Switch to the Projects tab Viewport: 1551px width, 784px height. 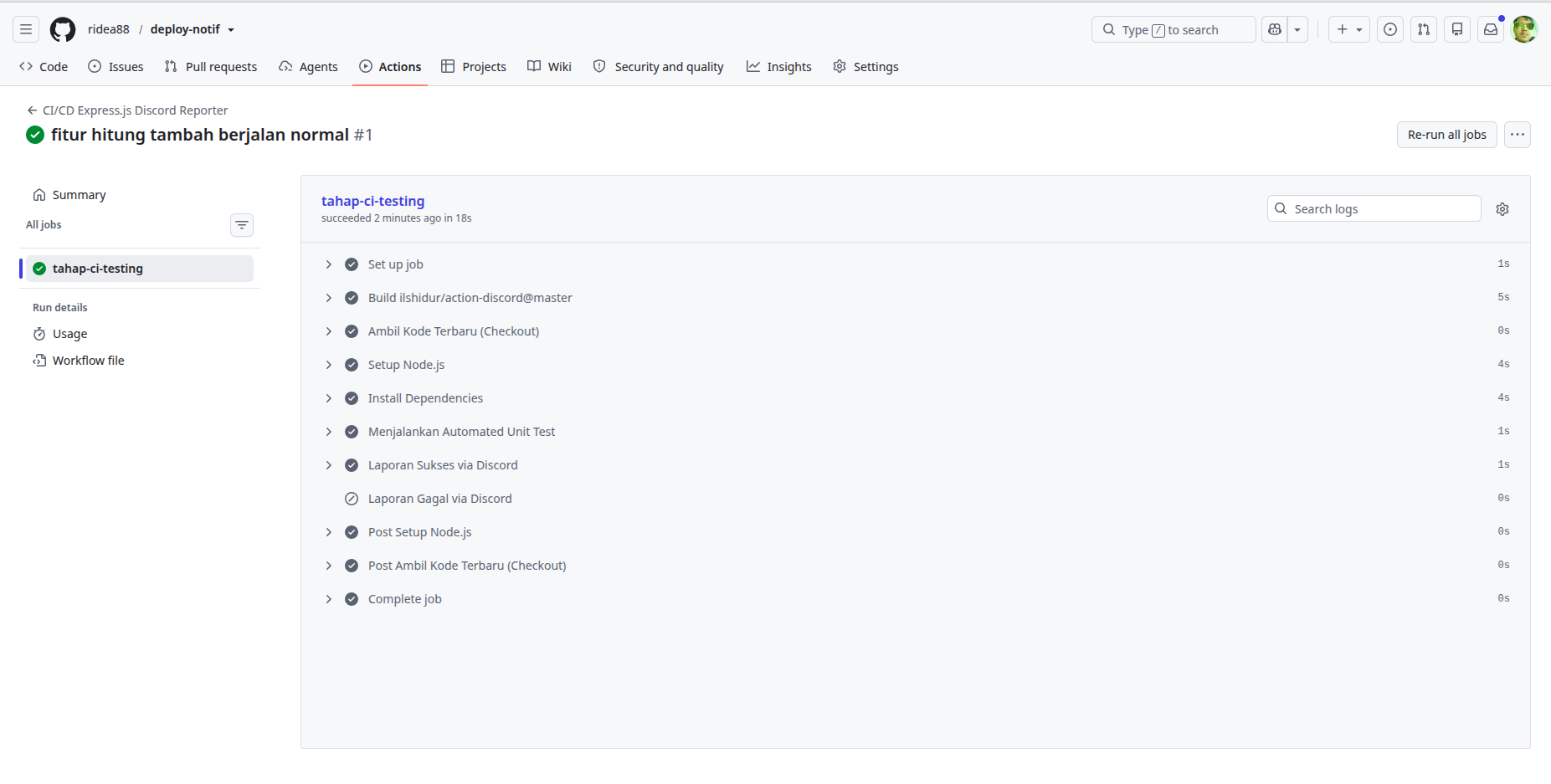click(x=474, y=67)
